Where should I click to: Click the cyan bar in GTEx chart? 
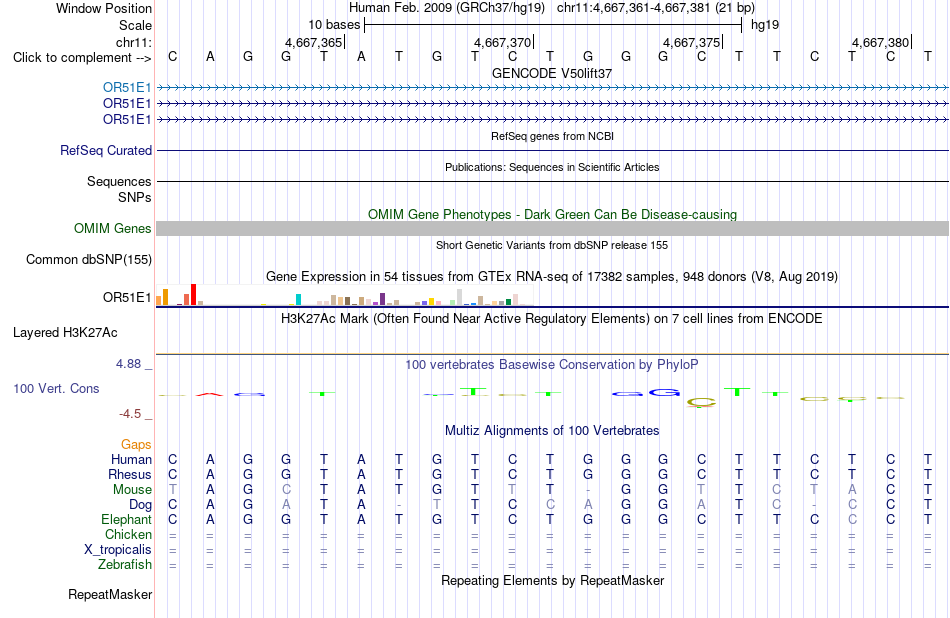(x=298, y=299)
